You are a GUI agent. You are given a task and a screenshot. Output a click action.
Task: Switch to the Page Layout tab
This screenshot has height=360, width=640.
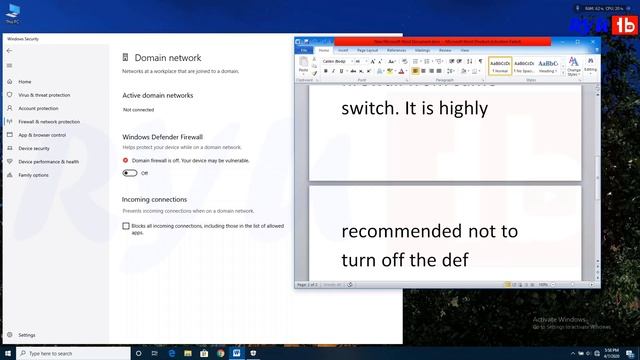point(367,50)
